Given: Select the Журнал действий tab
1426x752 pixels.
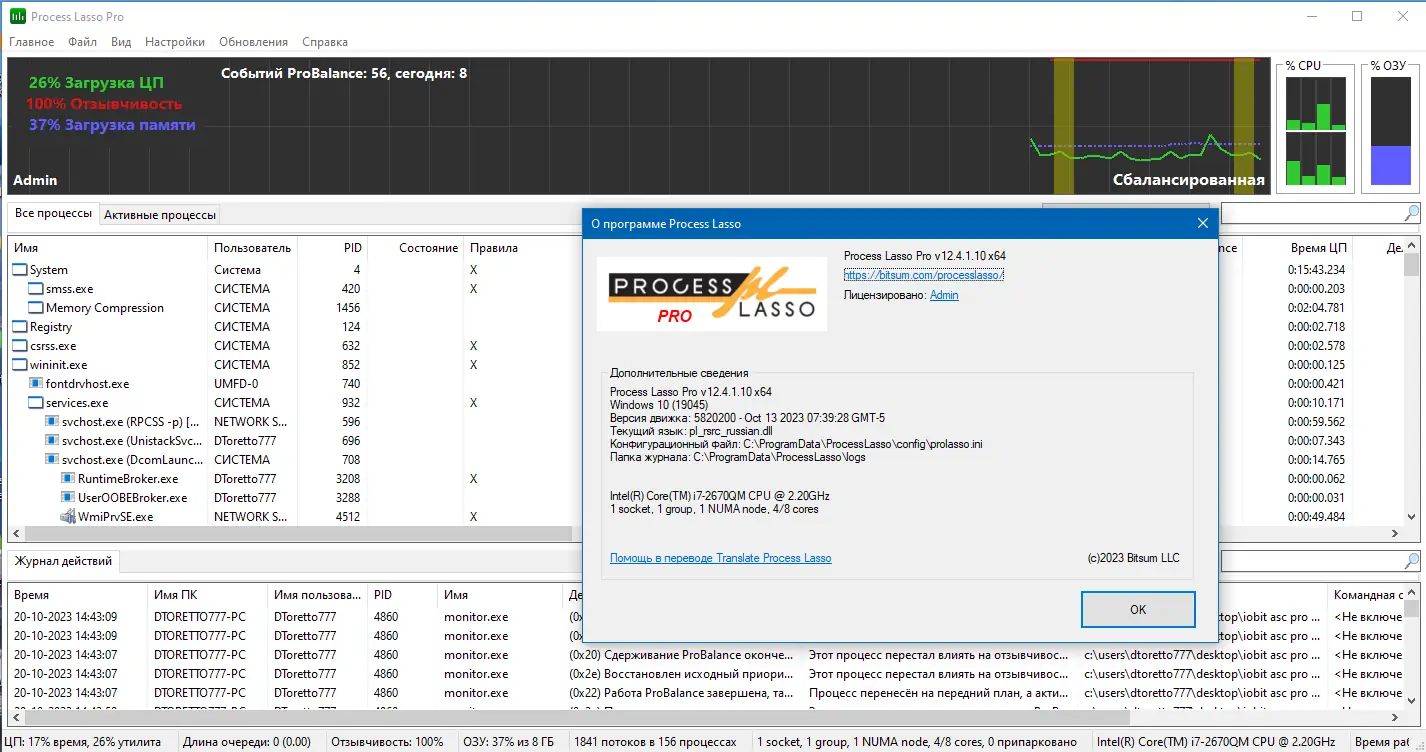Looking at the screenshot, I should click(x=63, y=561).
